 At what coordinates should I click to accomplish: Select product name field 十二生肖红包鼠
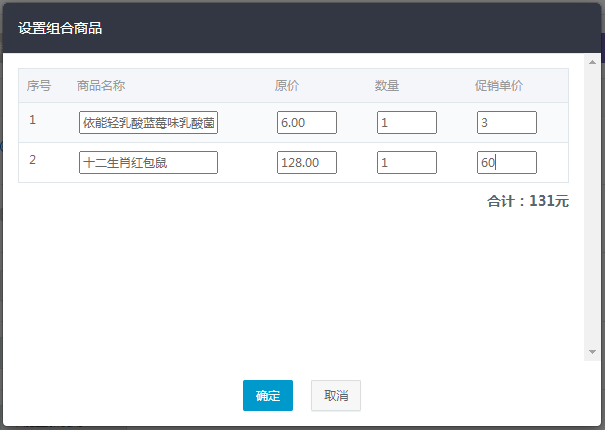(x=149, y=163)
